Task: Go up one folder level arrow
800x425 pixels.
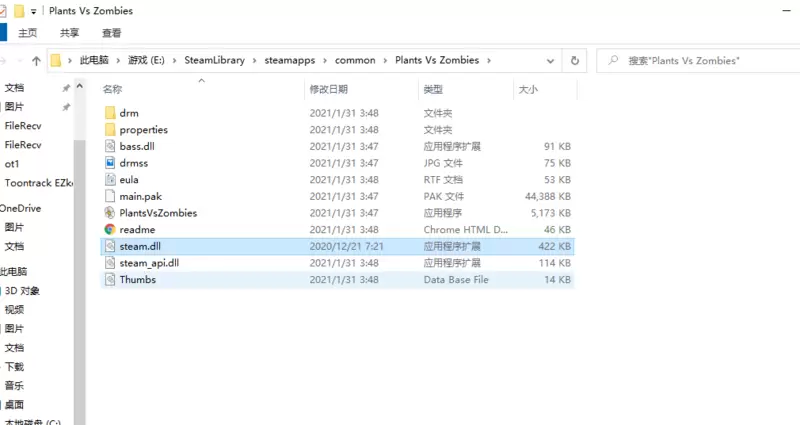Action: coord(36,61)
